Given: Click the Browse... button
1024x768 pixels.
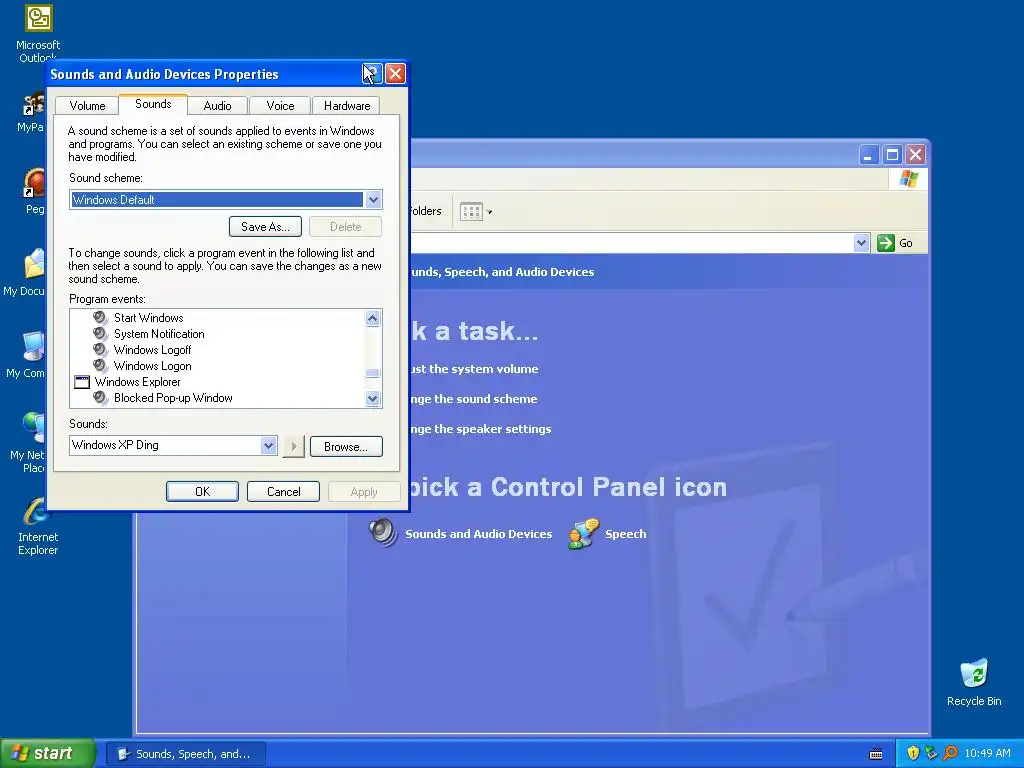Looking at the screenshot, I should click(x=346, y=447).
